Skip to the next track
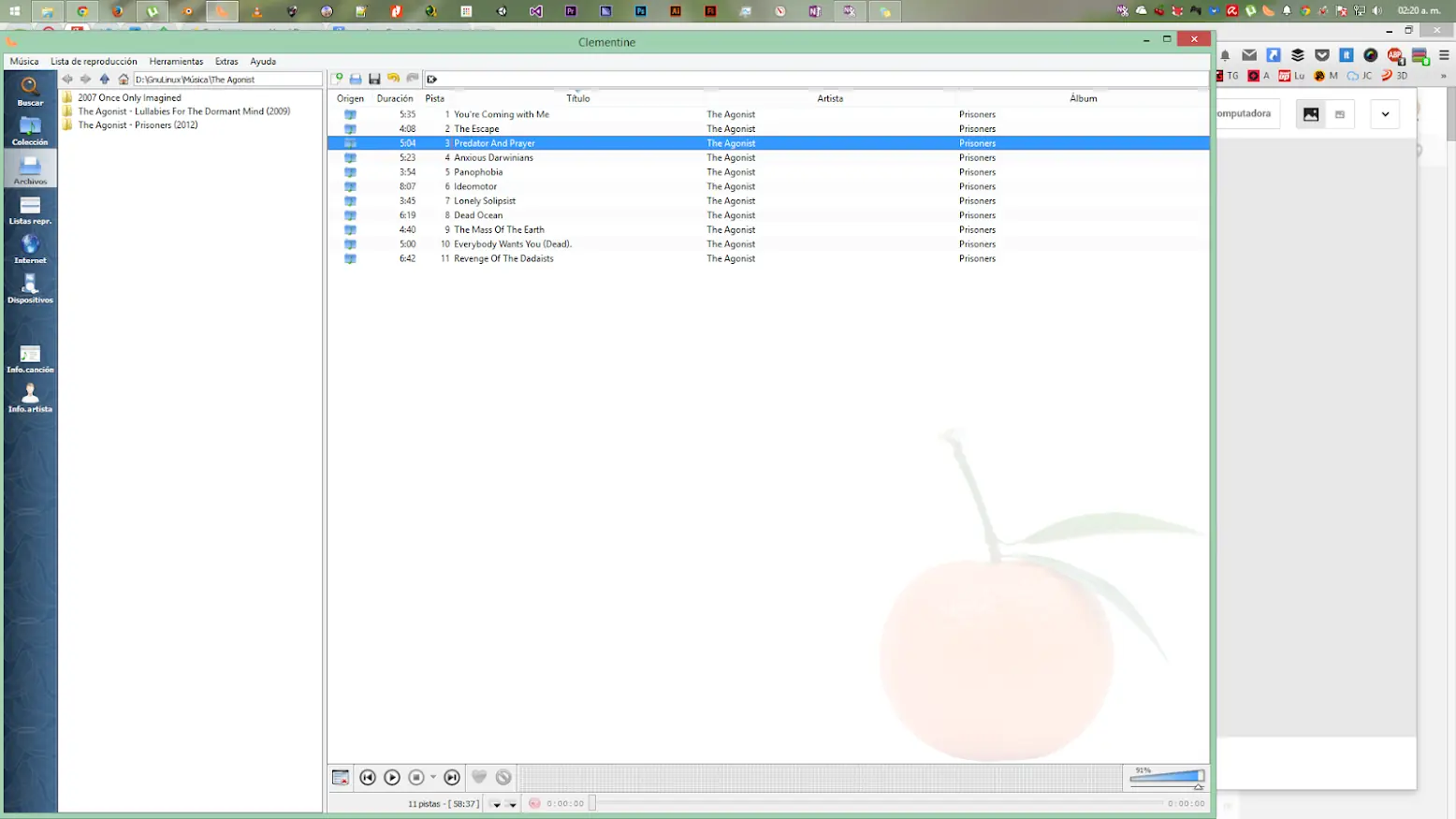This screenshot has height=819, width=1456. pos(452,778)
